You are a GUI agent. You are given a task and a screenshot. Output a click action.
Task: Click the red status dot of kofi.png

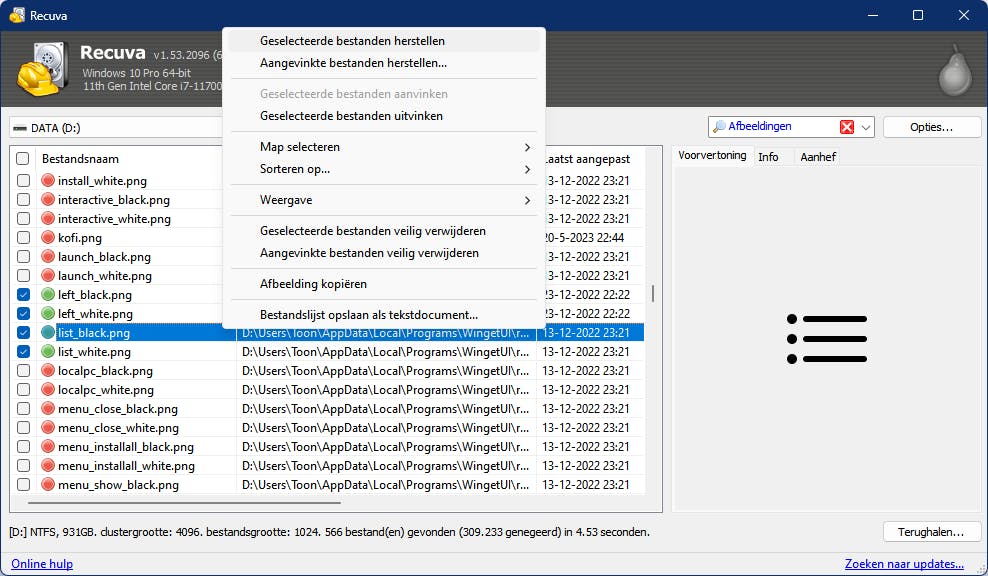click(48, 238)
